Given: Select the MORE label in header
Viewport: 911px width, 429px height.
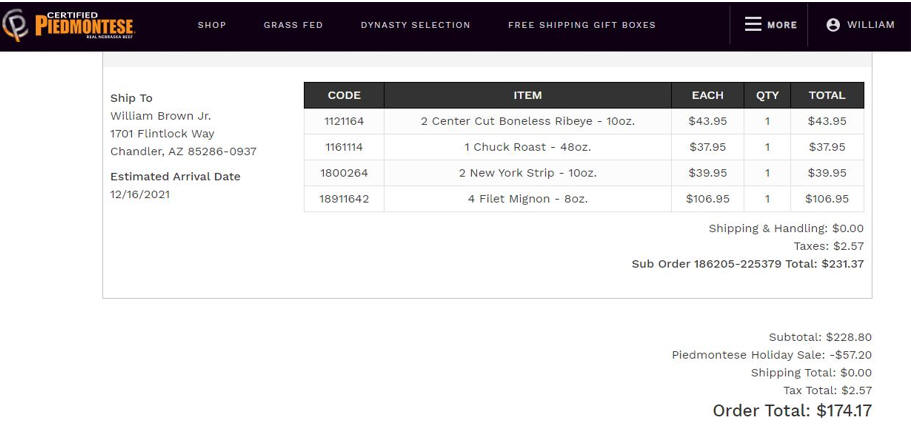Looking at the screenshot, I should pyautogui.click(x=782, y=25).
